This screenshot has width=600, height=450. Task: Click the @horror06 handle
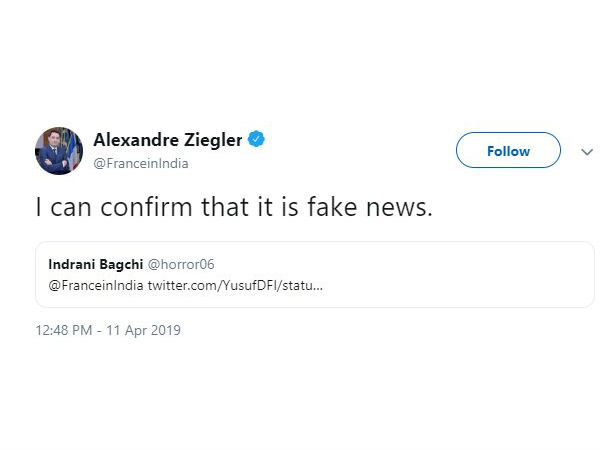pyautogui.click(x=181, y=265)
